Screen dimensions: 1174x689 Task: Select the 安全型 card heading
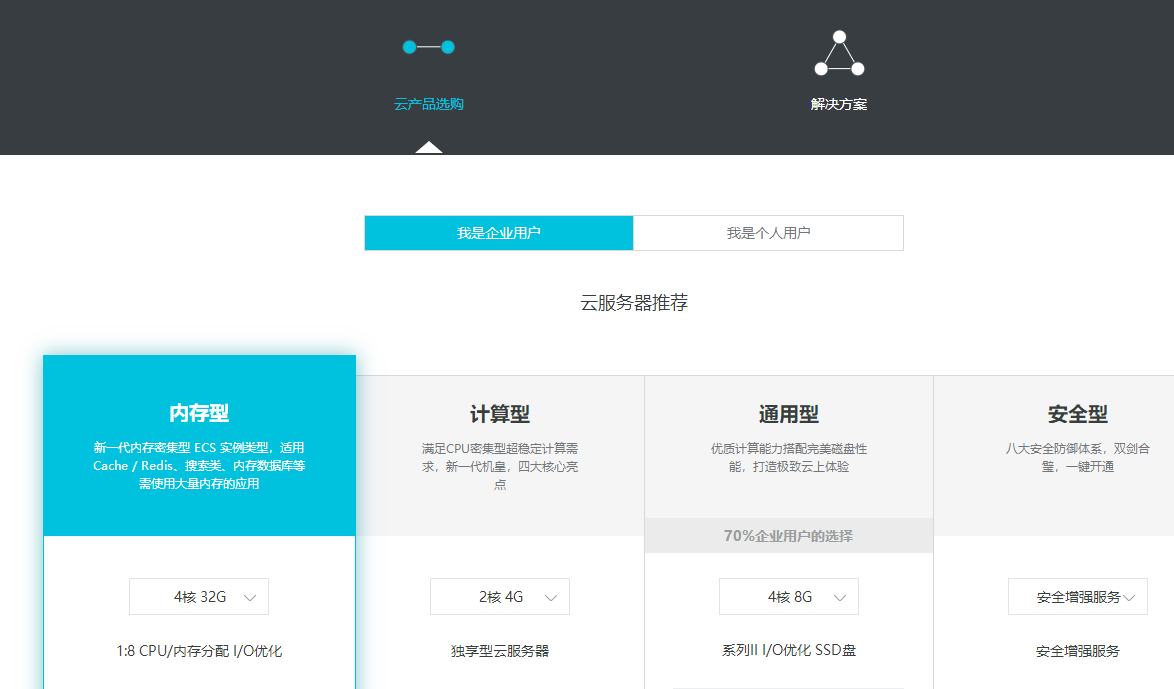click(1078, 414)
